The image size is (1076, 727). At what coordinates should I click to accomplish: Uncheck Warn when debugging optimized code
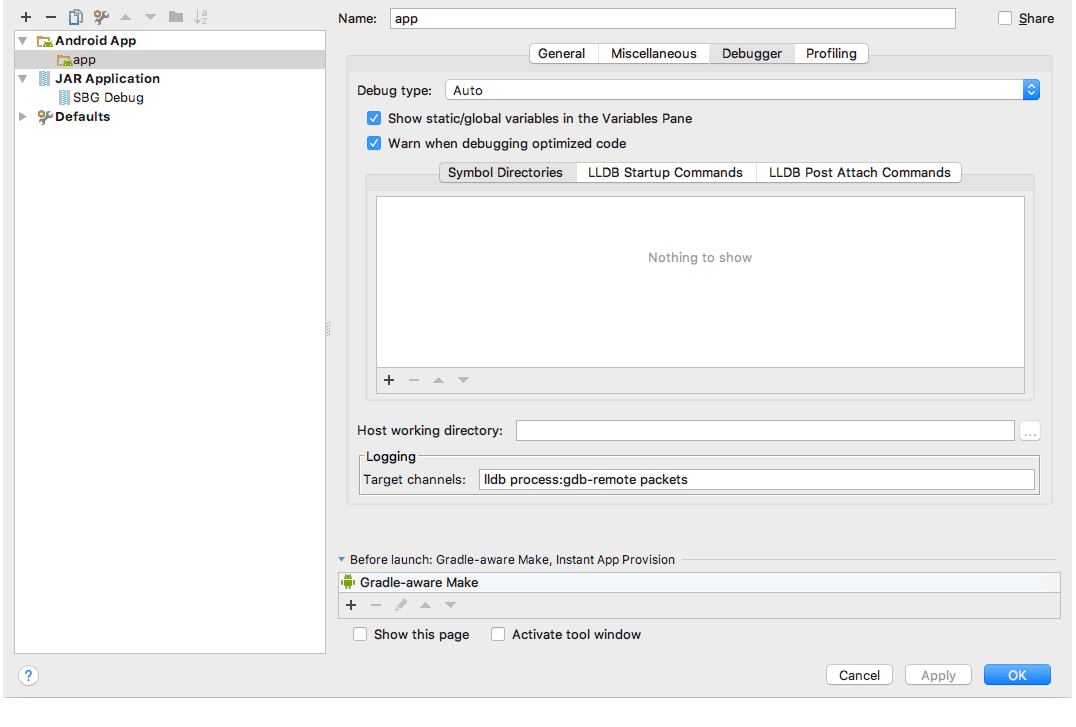coord(374,143)
